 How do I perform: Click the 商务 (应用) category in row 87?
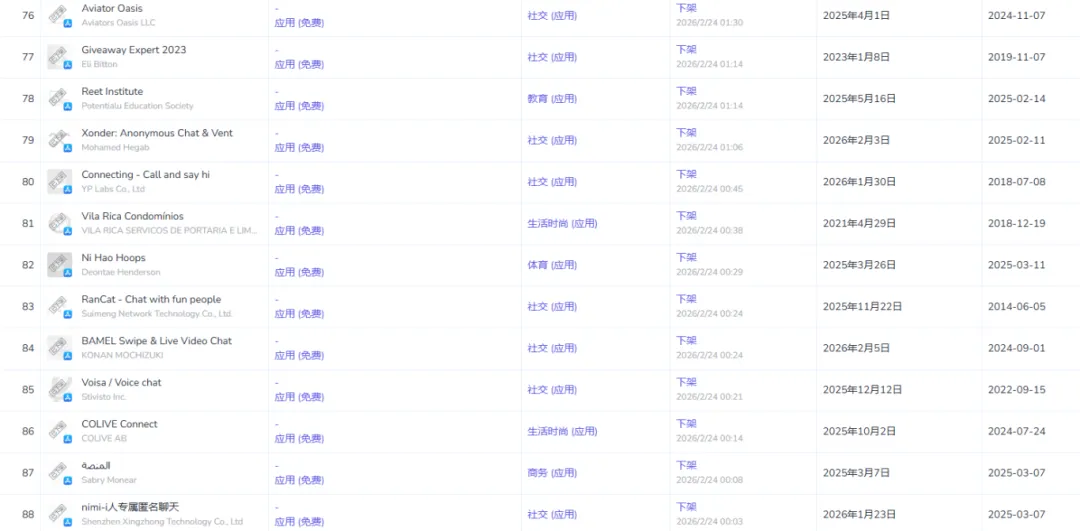click(552, 473)
